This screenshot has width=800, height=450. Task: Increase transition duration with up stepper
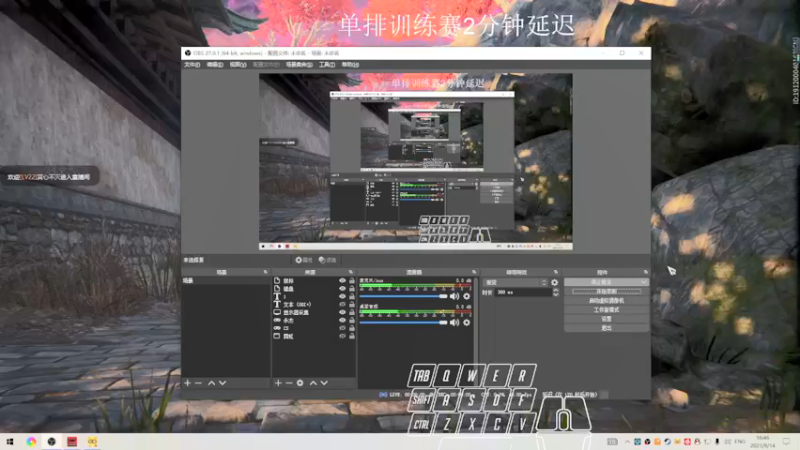click(x=556, y=290)
